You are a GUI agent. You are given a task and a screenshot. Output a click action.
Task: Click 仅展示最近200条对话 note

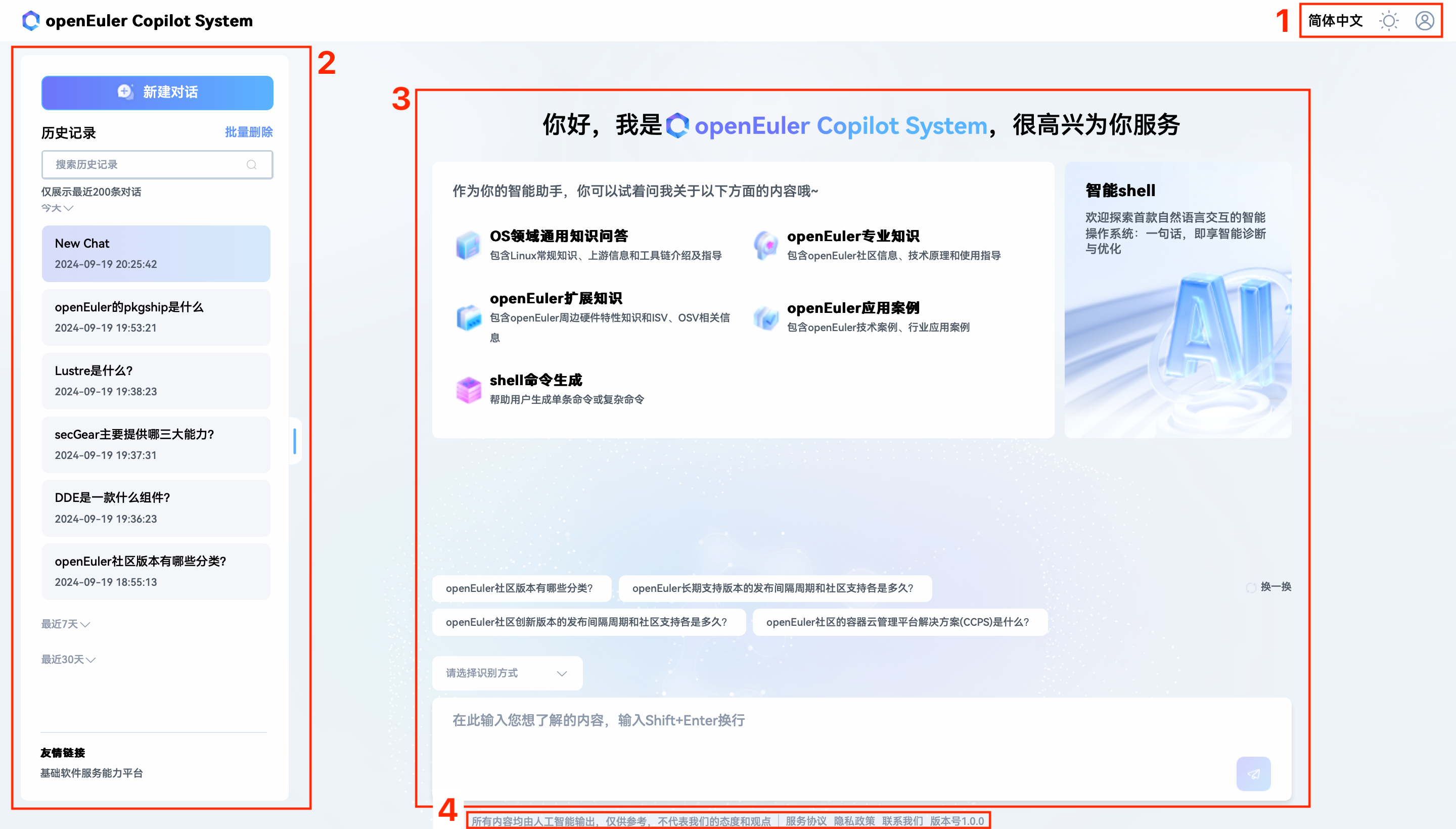91,192
